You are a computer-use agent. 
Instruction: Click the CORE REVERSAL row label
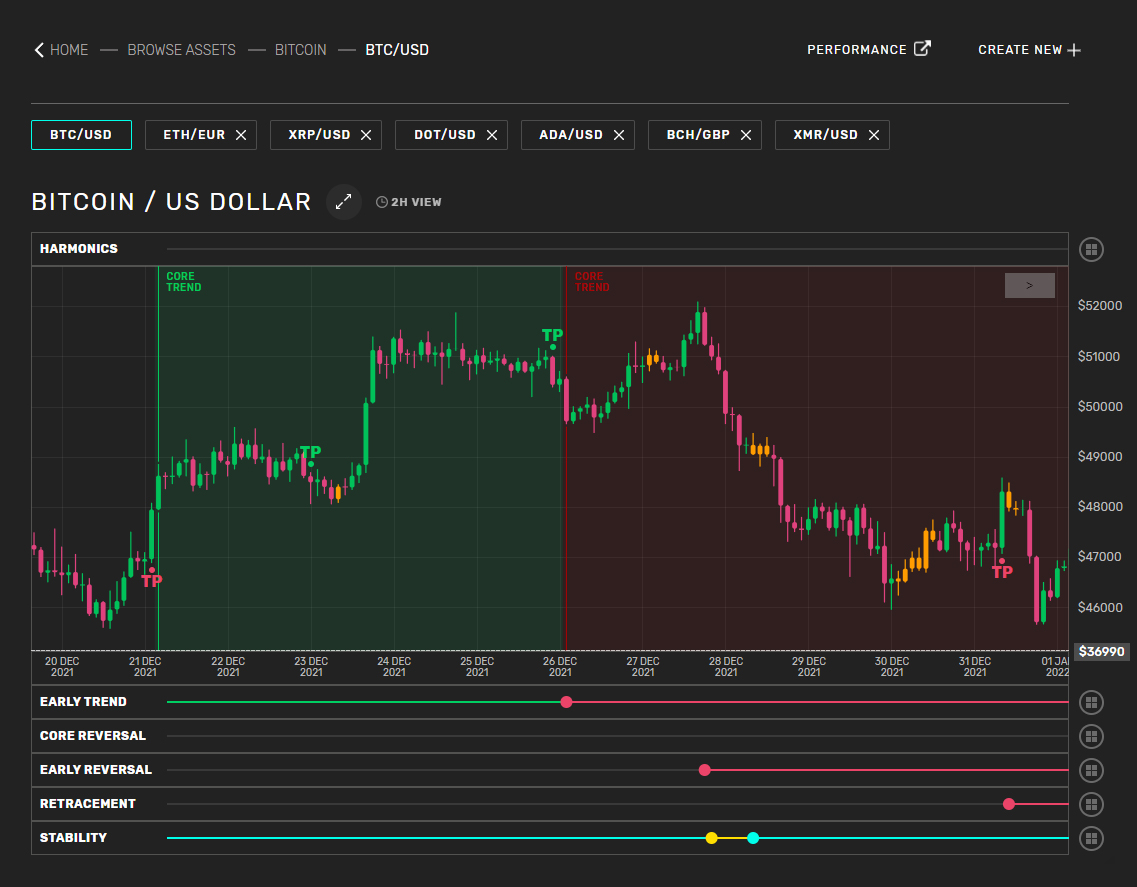[93, 736]
